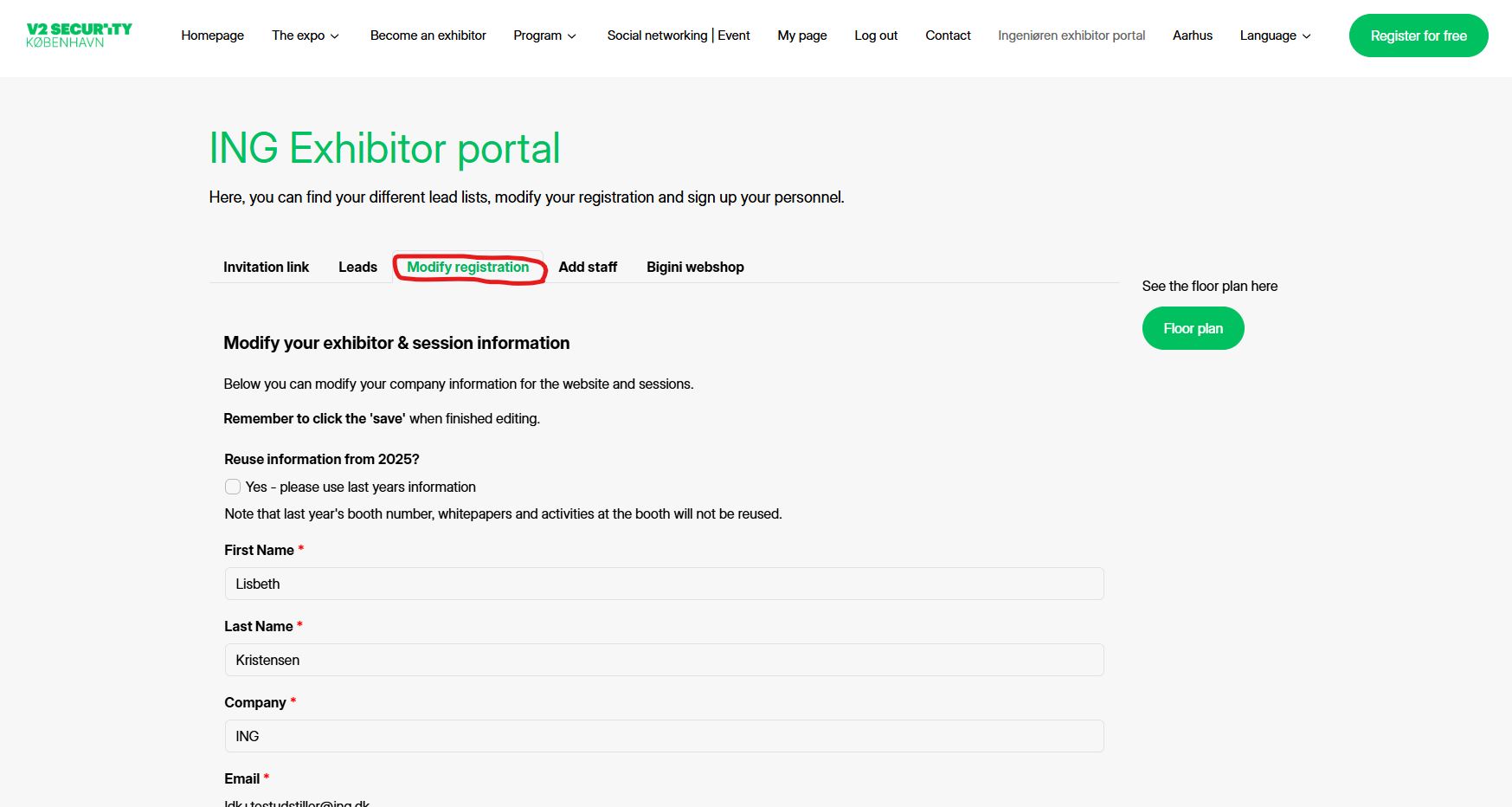Navigate to Homepage in top menu
1512x807 pixels.
pos(212,36)
